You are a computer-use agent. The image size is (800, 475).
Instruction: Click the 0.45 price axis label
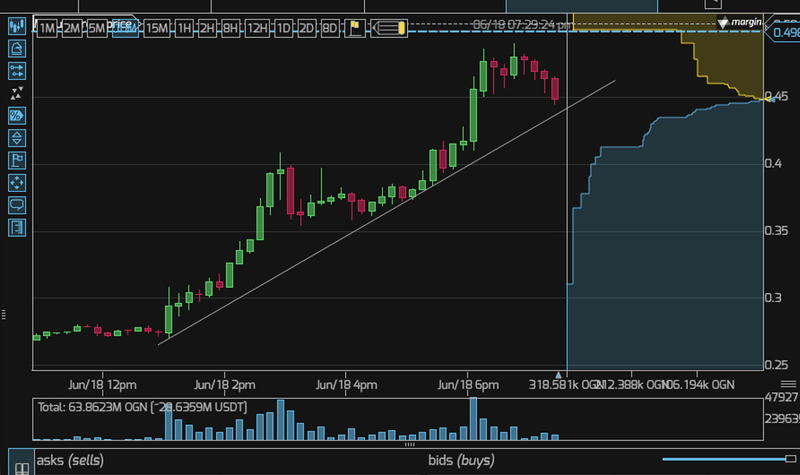777,96
